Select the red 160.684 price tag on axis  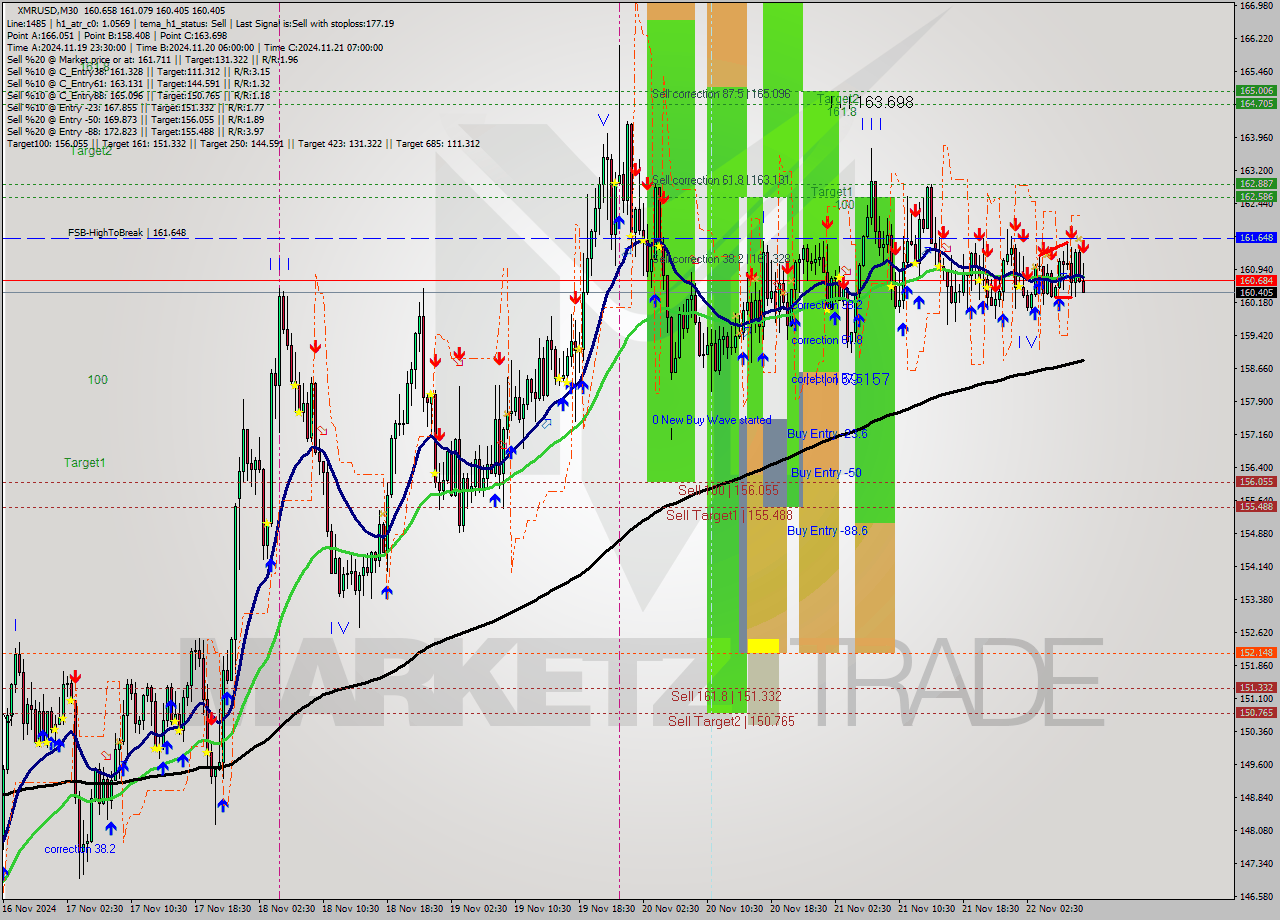[x=1256, y=281]
